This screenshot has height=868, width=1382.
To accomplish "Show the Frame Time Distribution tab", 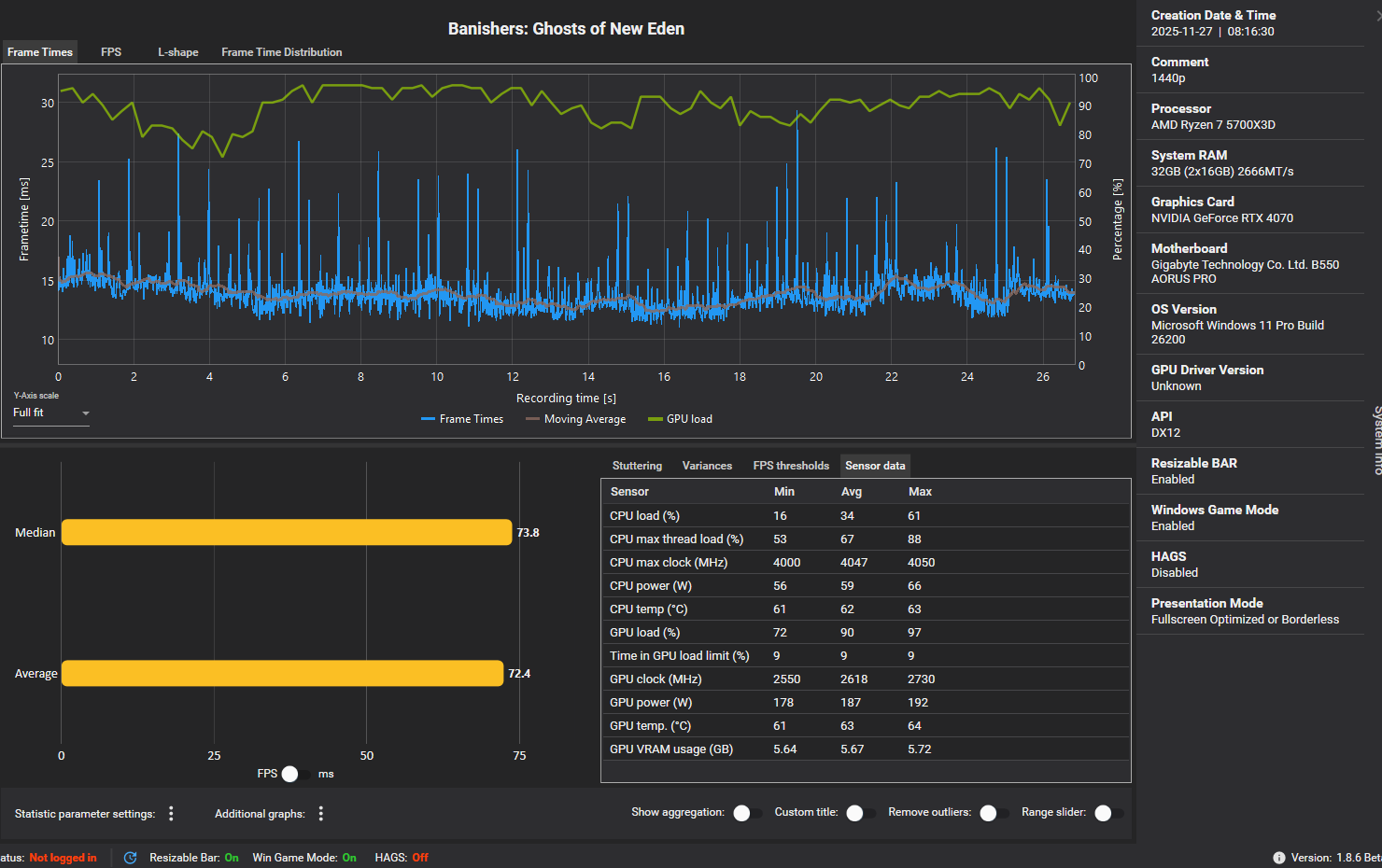I will [282, 52].
